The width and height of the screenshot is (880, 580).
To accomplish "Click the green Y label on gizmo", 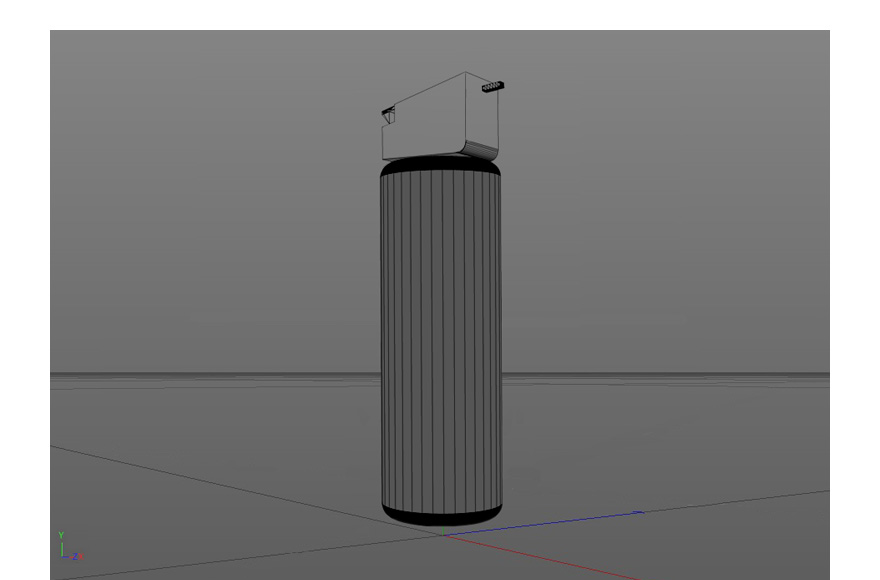I will pos(62,535).
